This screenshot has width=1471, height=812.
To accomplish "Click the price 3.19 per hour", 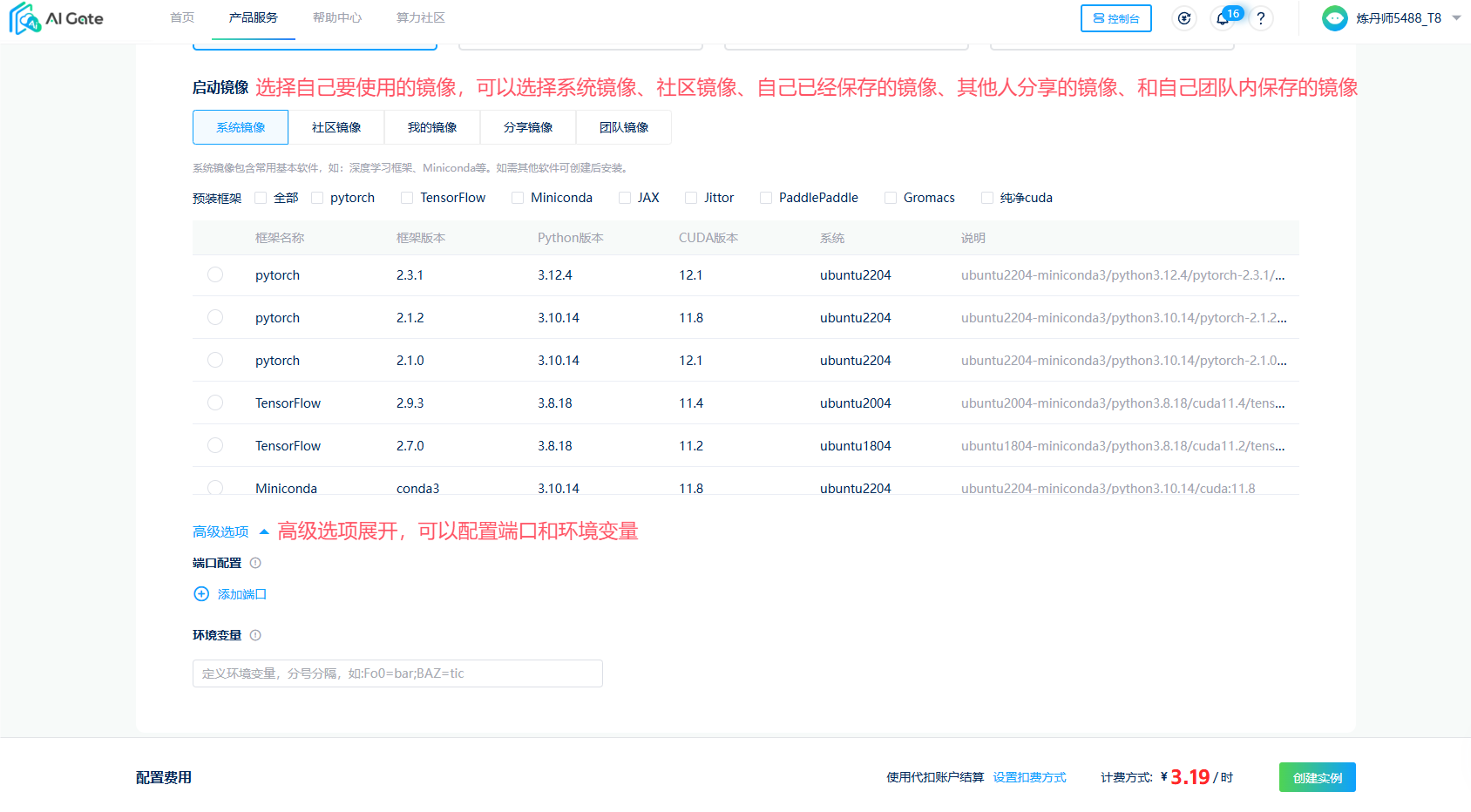I will coord(1190,777).
